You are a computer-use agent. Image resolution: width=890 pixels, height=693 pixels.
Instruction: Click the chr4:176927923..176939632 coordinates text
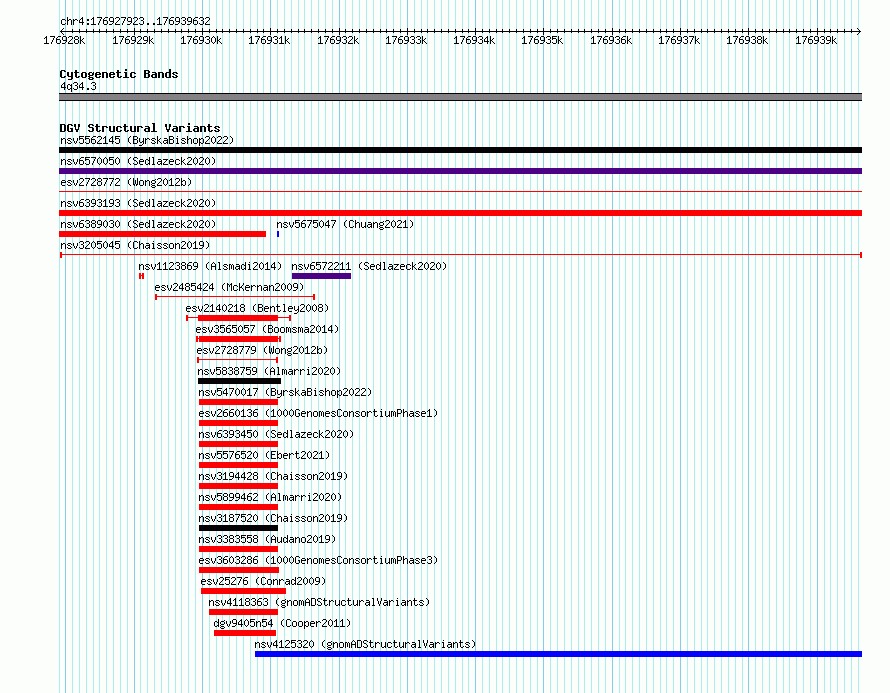tap(135, 22)
